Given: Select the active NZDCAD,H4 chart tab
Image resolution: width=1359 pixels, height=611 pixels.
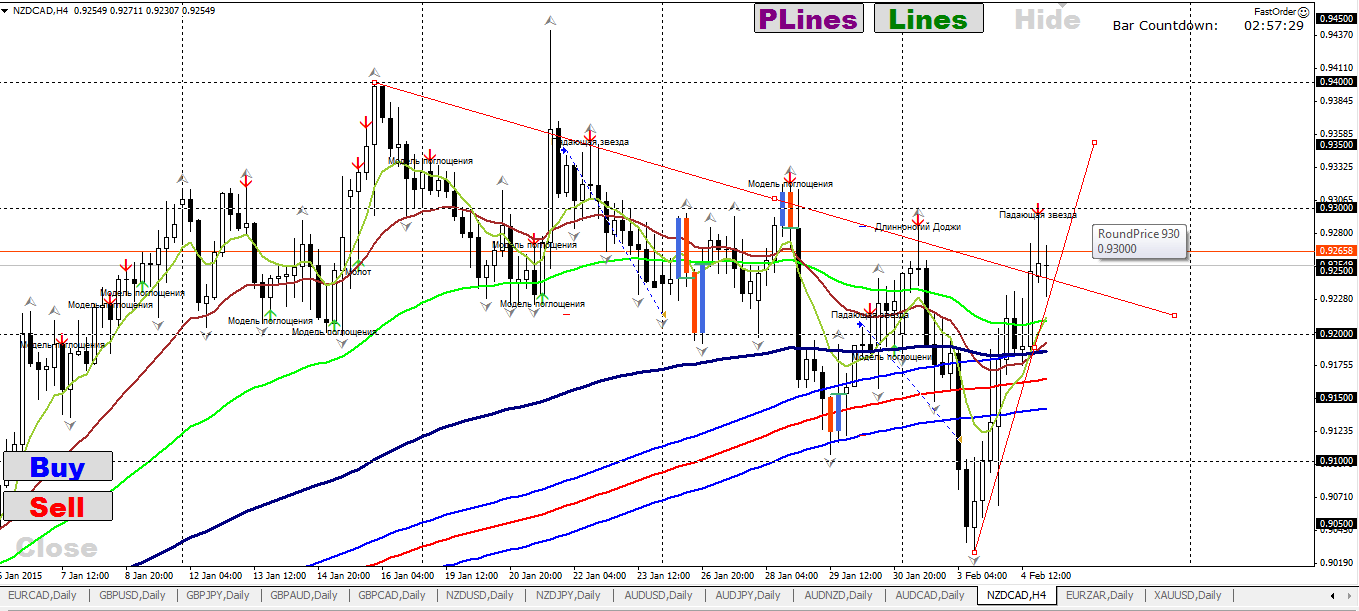Looking at the screenshot, I should tap(1016, 595).
